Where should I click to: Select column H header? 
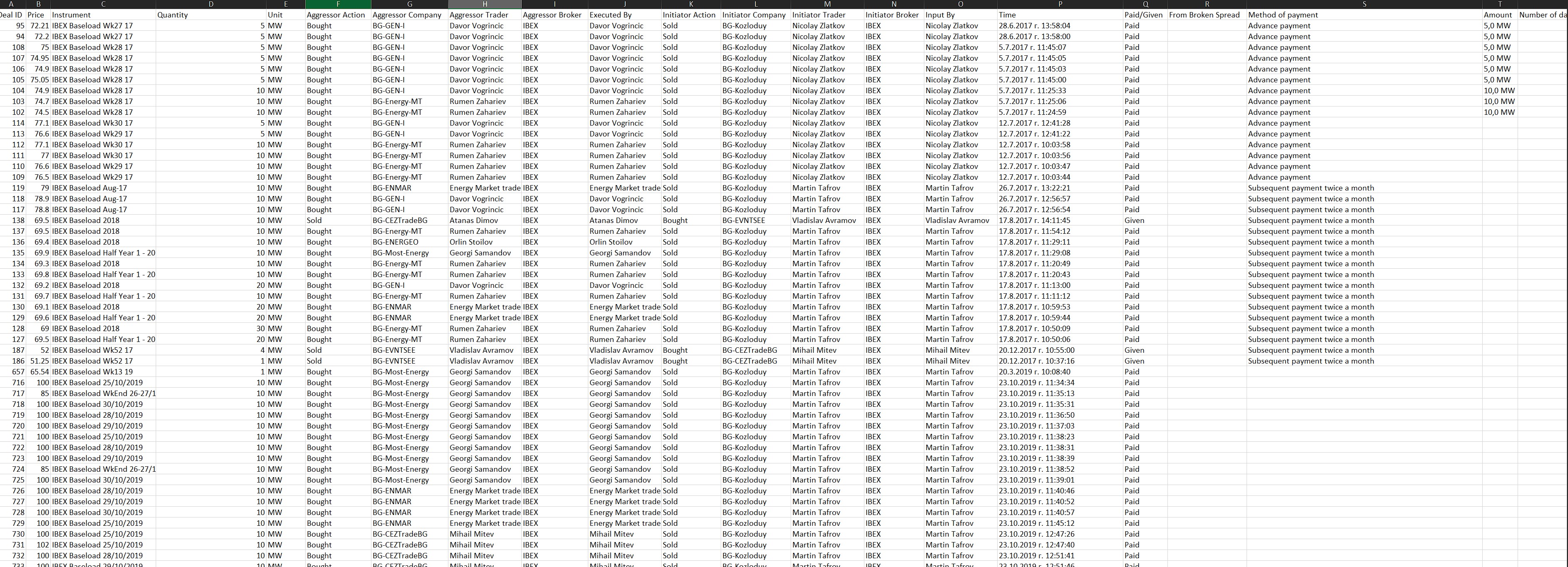(485, 4)
